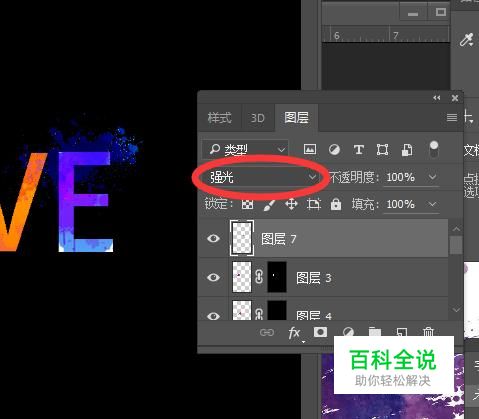Link layers icon at panel bottom

(x=267, y=332)
